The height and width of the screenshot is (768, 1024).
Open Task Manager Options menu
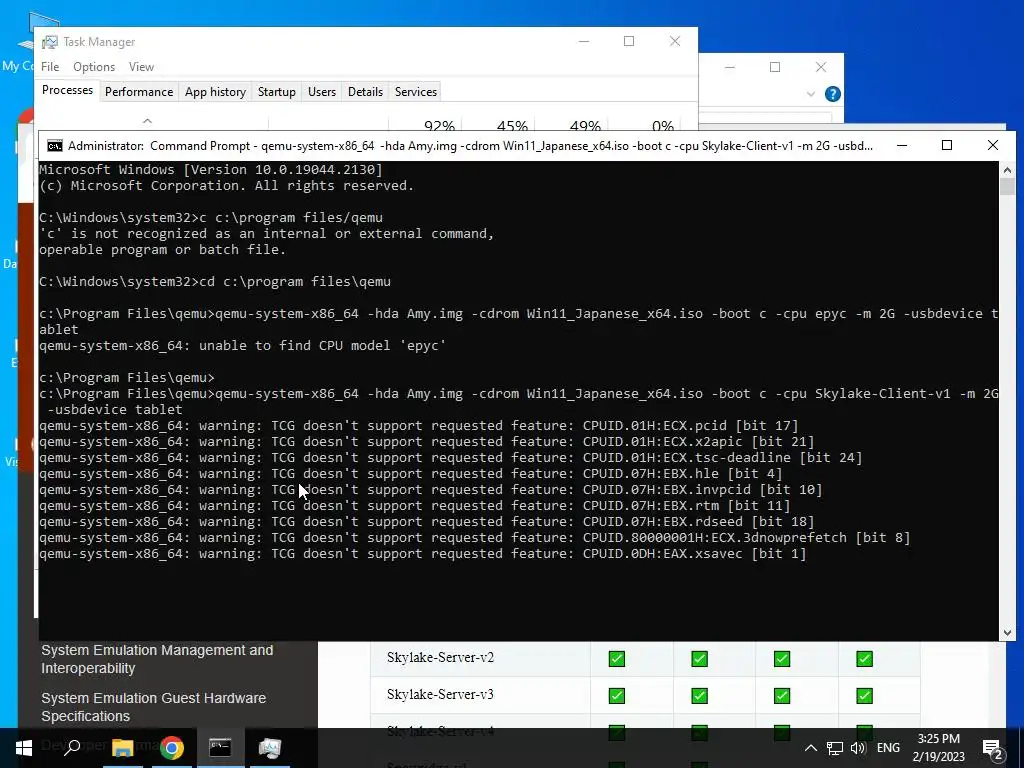click(94, 67)
